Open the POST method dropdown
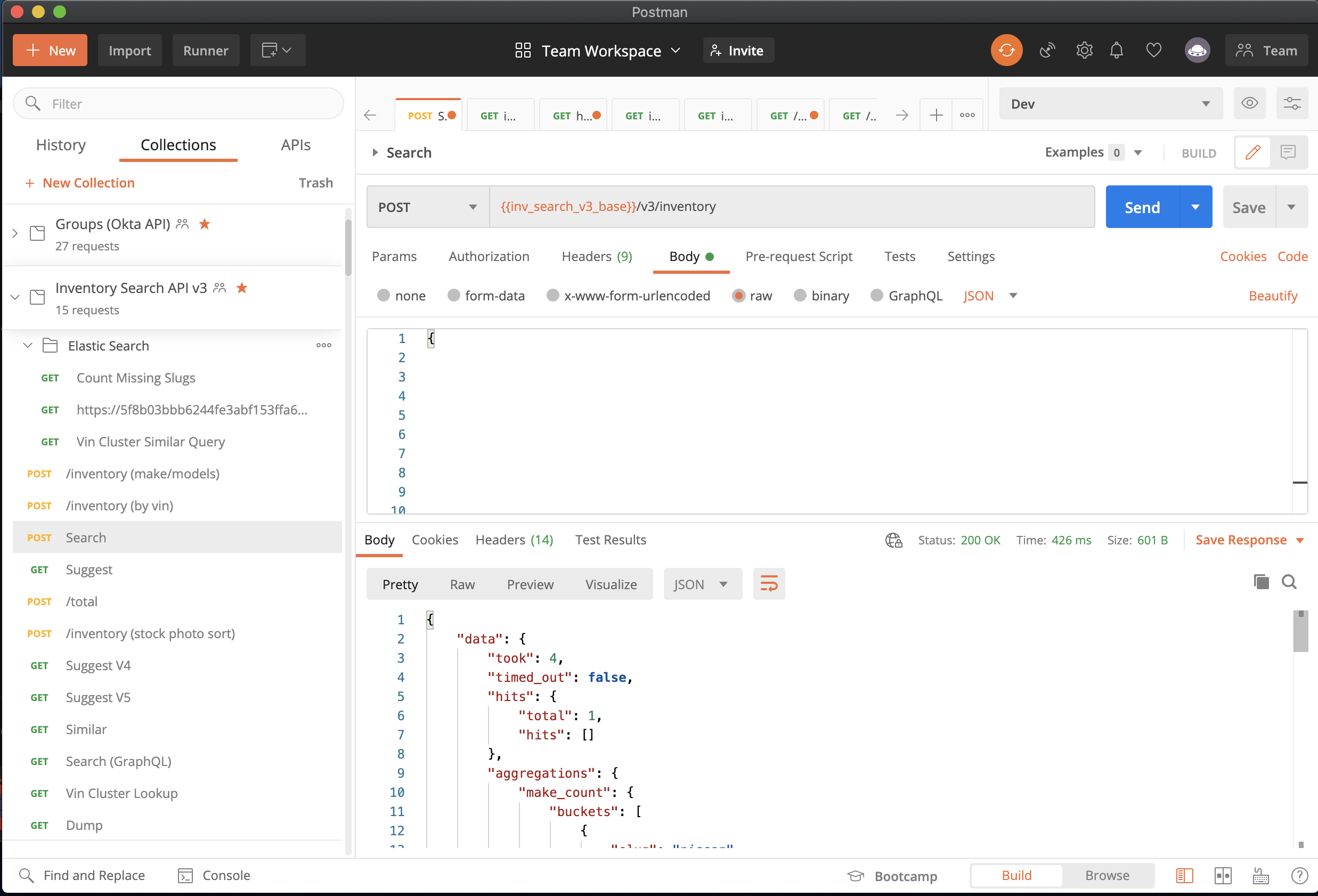This screenshot has height=896, width=1318. [428, 207]
